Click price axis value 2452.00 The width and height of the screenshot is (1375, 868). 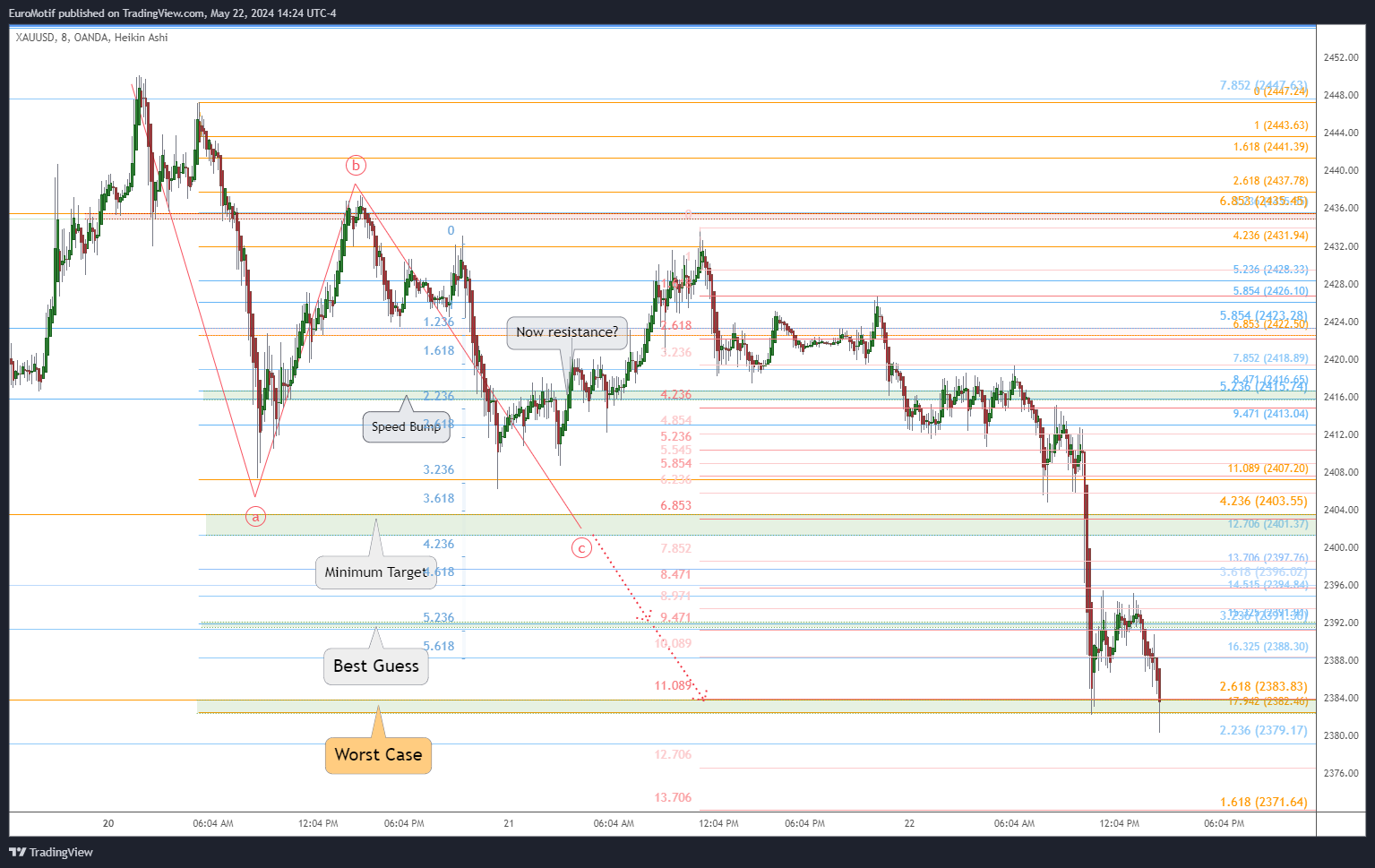pos(1341,57)
